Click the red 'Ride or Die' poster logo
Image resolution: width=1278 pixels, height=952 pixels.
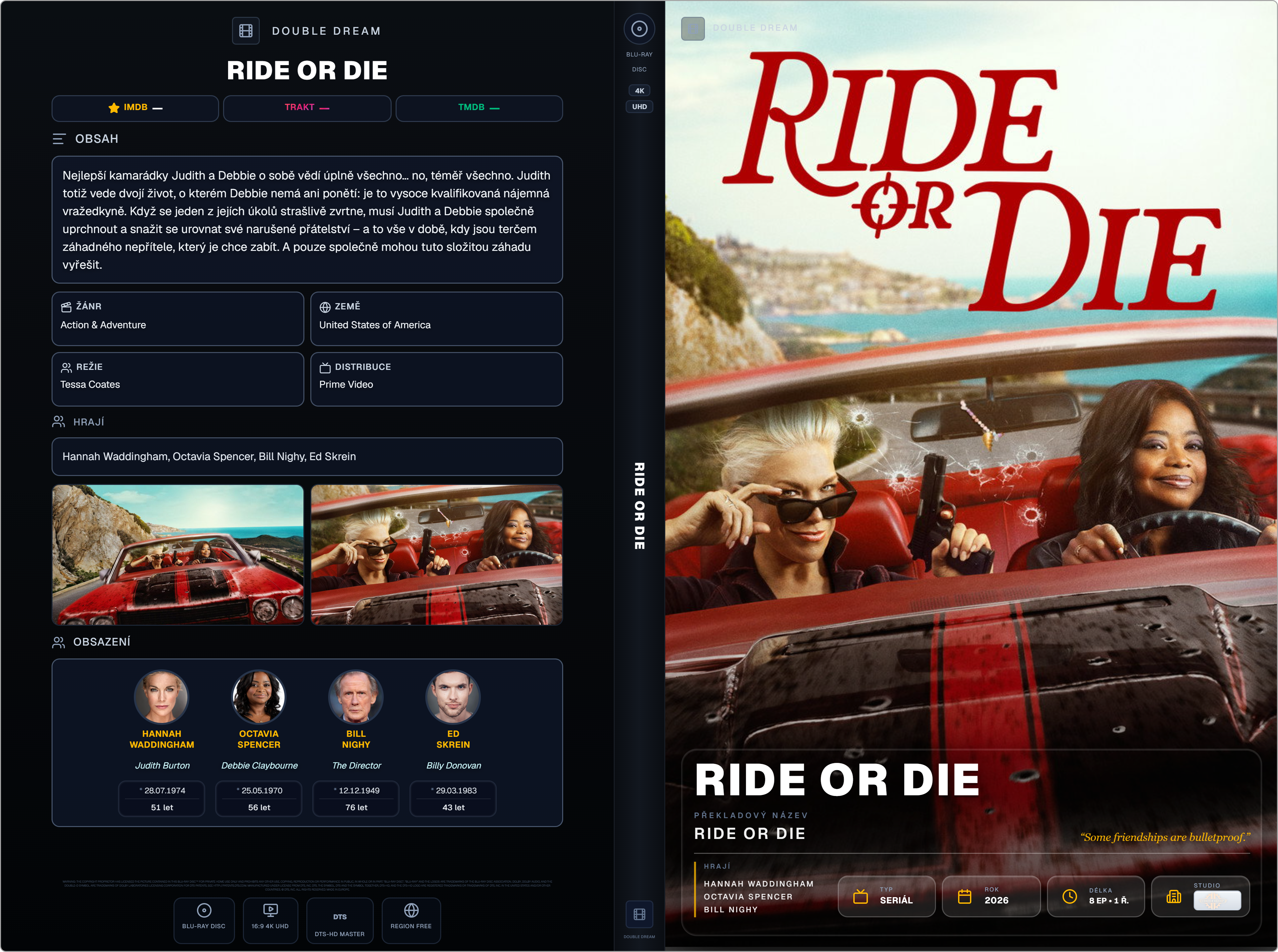[971, 181]
